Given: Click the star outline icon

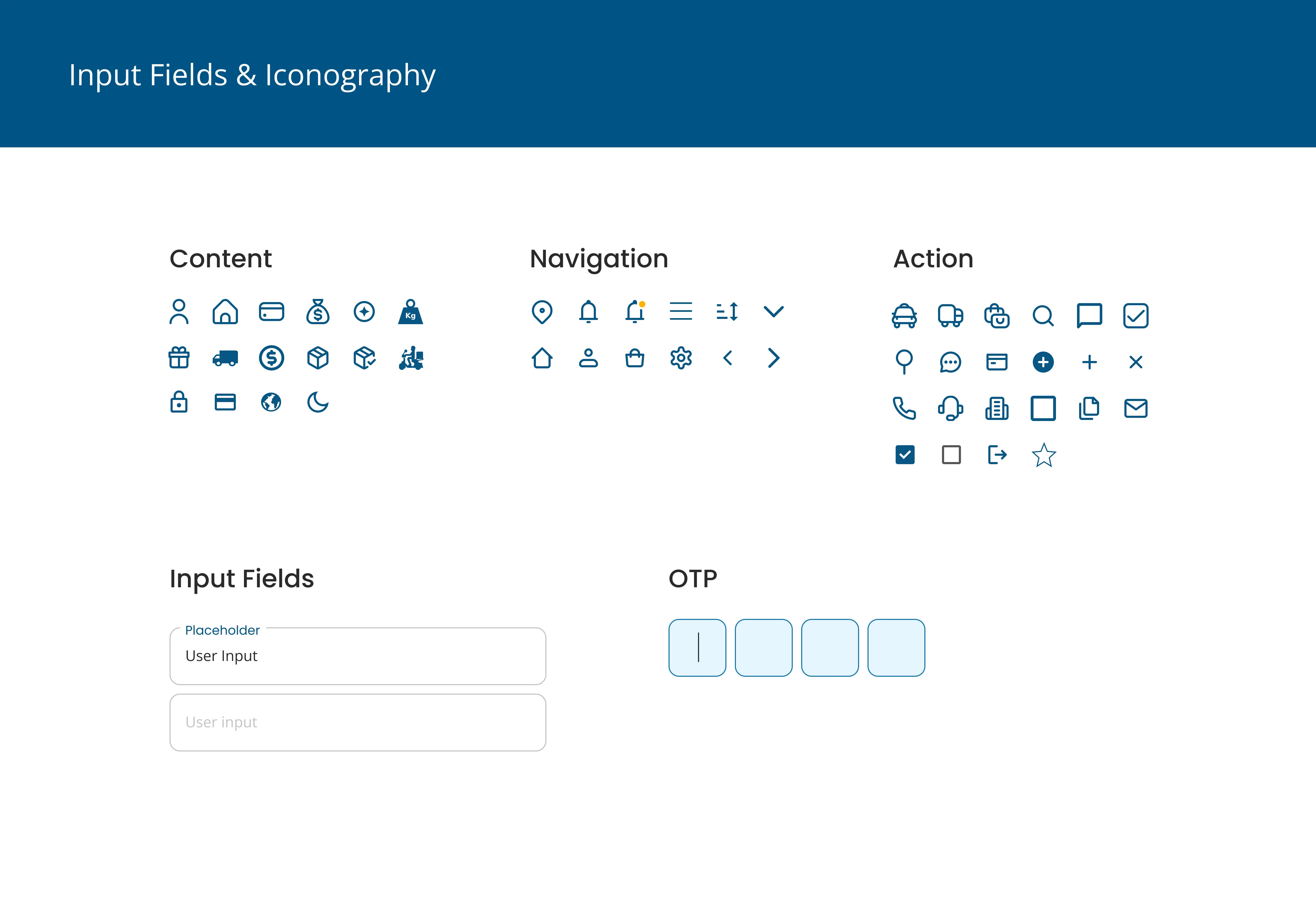Looking at the screenshot, I should coord(1044,455).
